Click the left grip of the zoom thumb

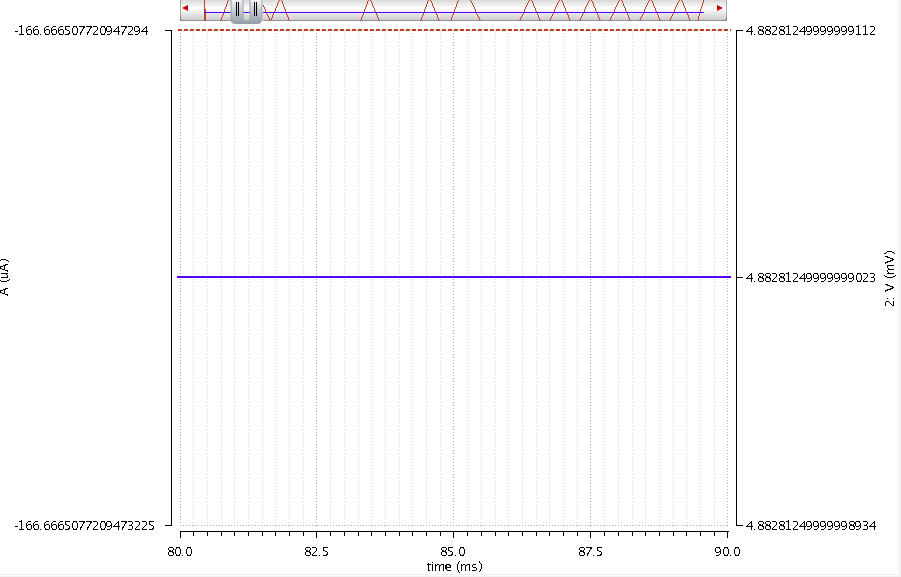point(237,10)
